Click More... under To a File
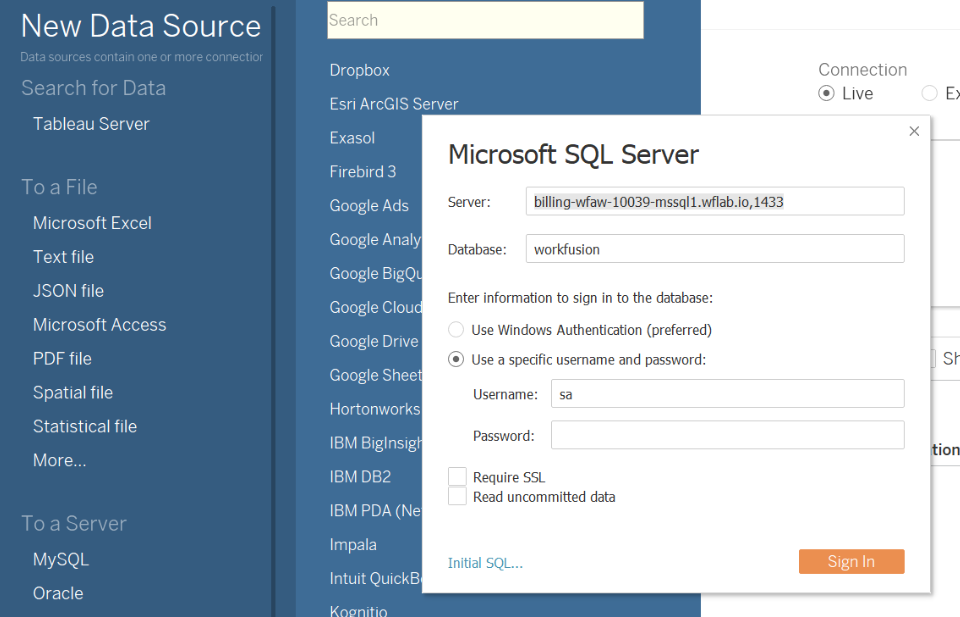The height and width of the screenshot is (617, 960). click(x=60, y=460)
